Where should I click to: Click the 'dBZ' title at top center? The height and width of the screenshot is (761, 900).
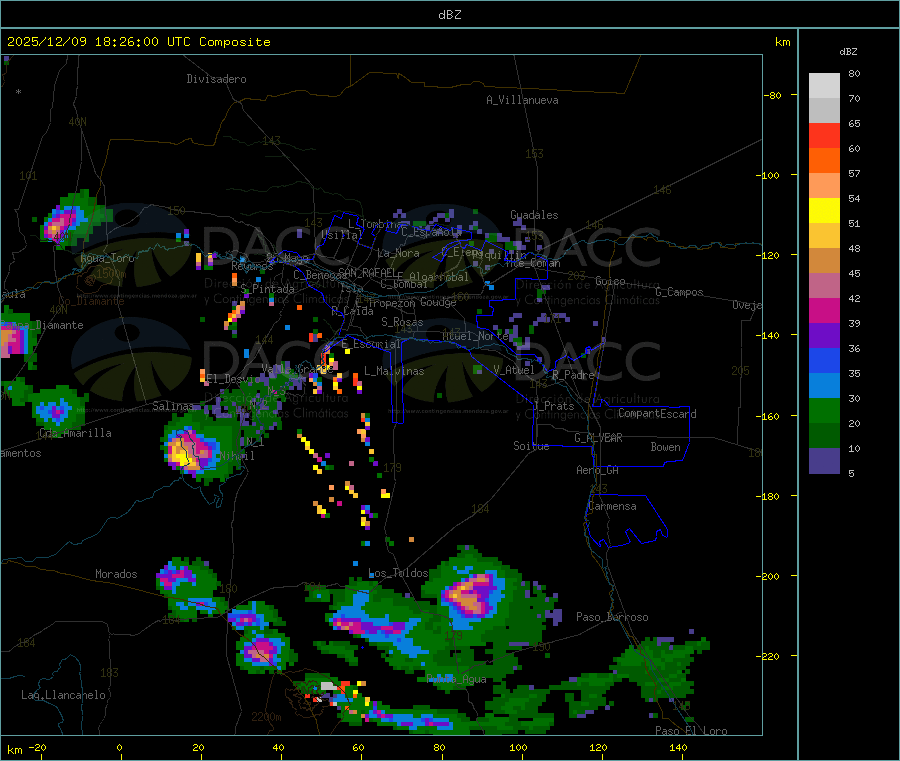[449, 15]
